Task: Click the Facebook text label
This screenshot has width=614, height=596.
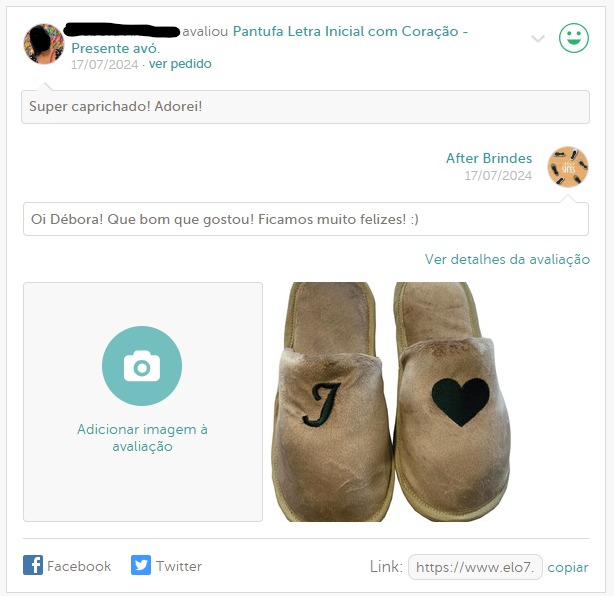Action: (x=79, y=566)
